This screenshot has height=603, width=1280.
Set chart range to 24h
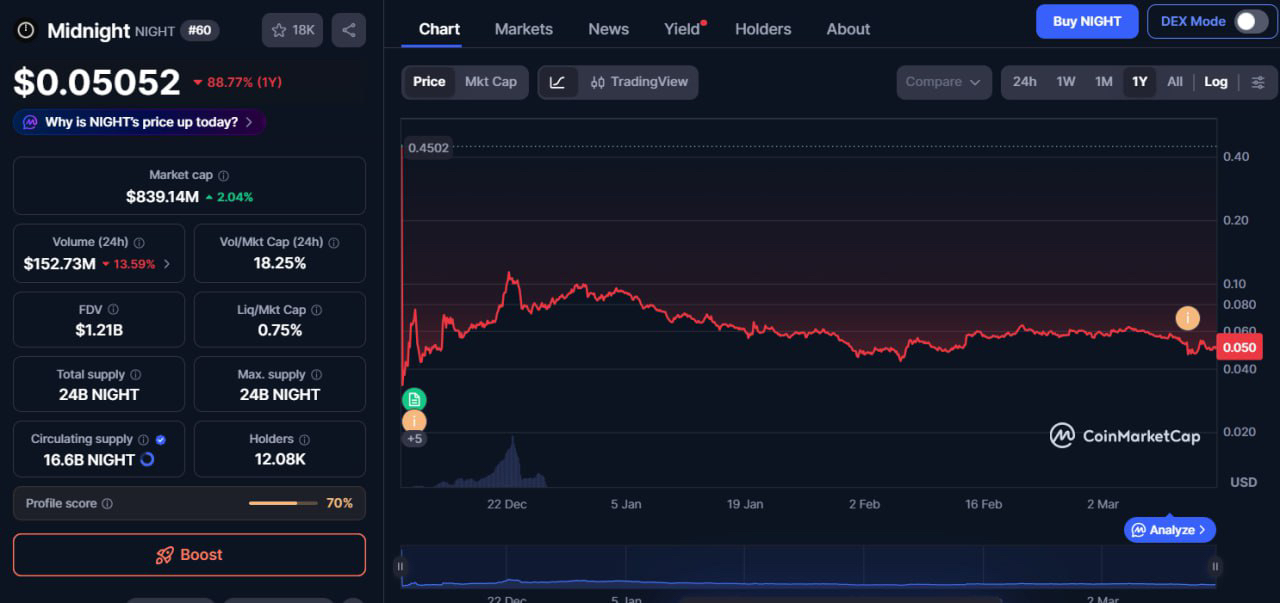pos(1025,82)
